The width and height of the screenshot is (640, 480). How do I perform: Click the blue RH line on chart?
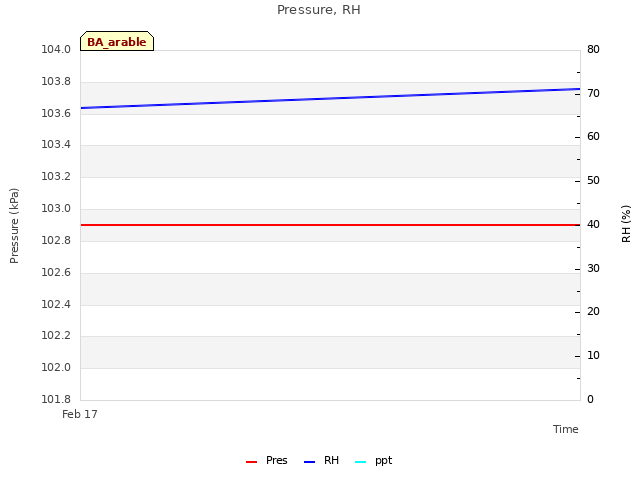[330, 98]
